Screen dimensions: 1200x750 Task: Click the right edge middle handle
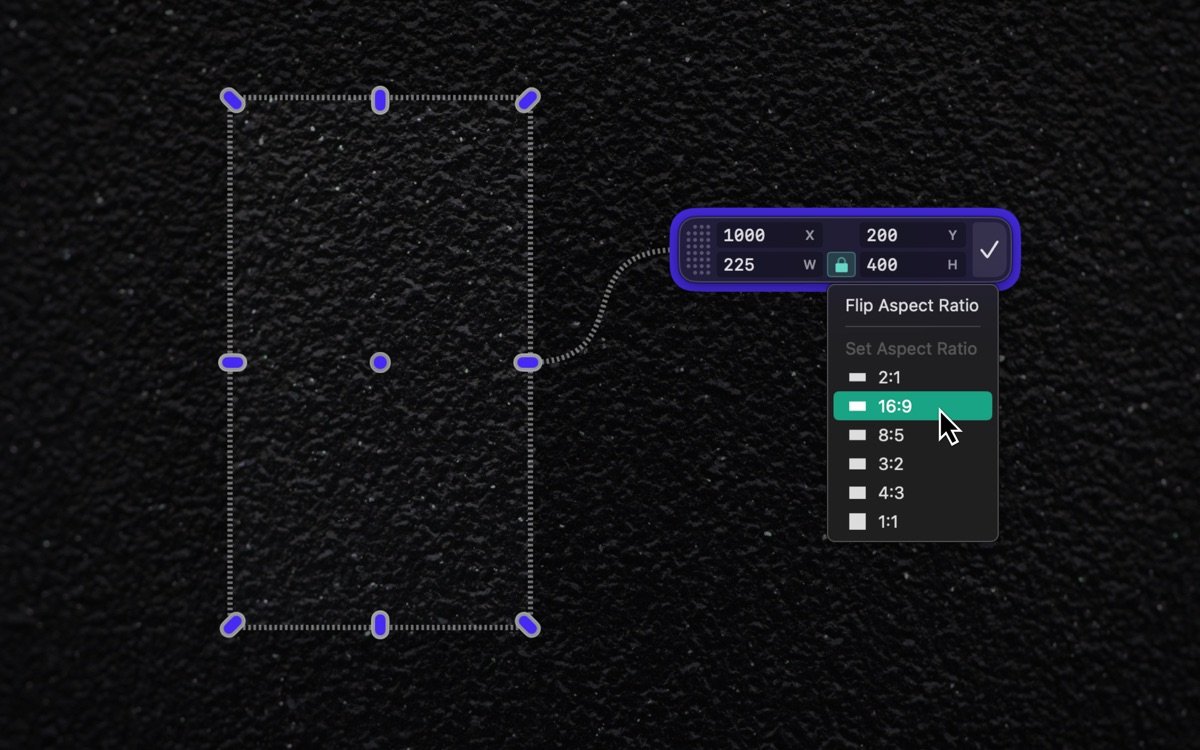click(x=528, y=362)
